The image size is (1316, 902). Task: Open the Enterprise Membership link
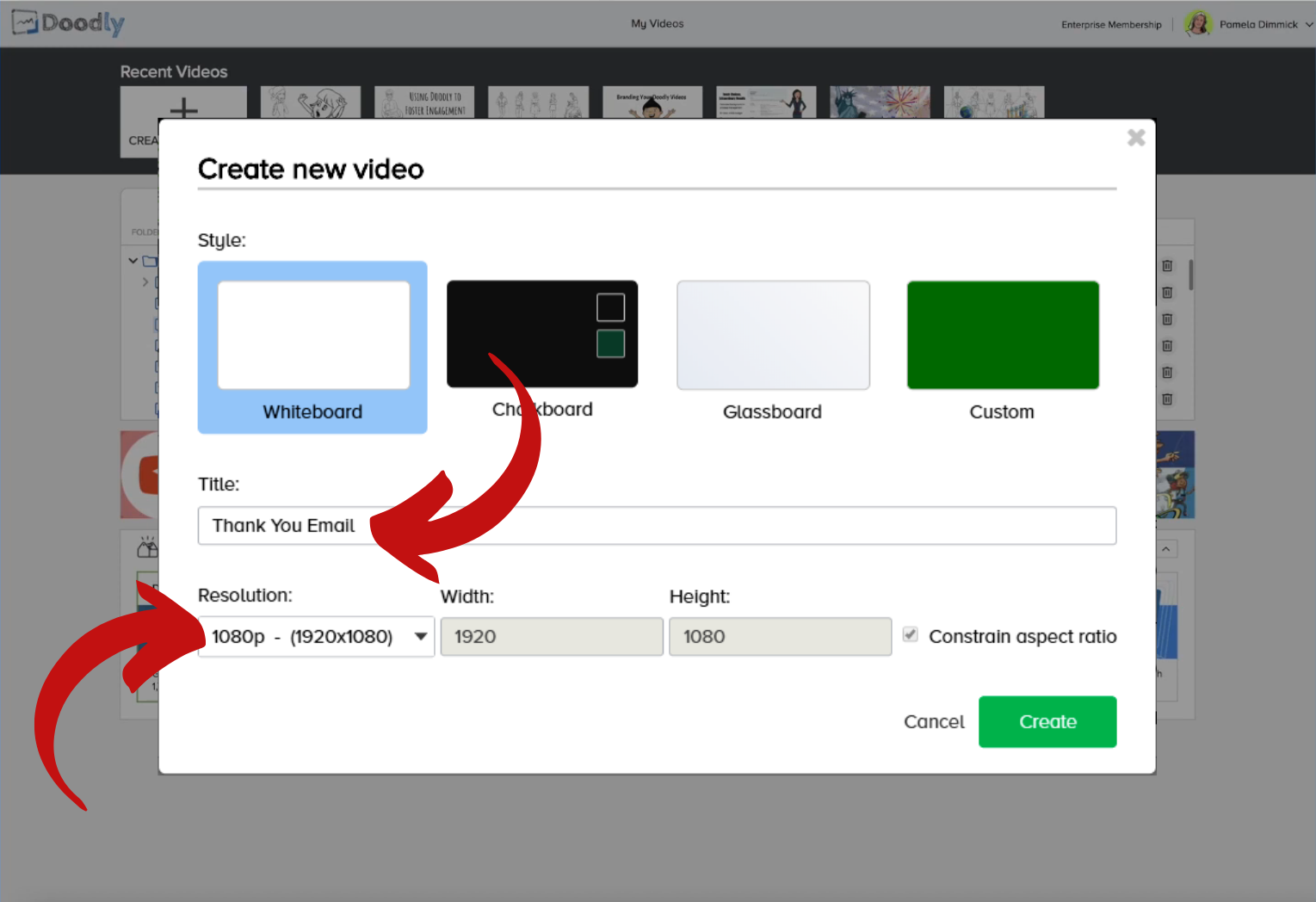coord(1111,25)
